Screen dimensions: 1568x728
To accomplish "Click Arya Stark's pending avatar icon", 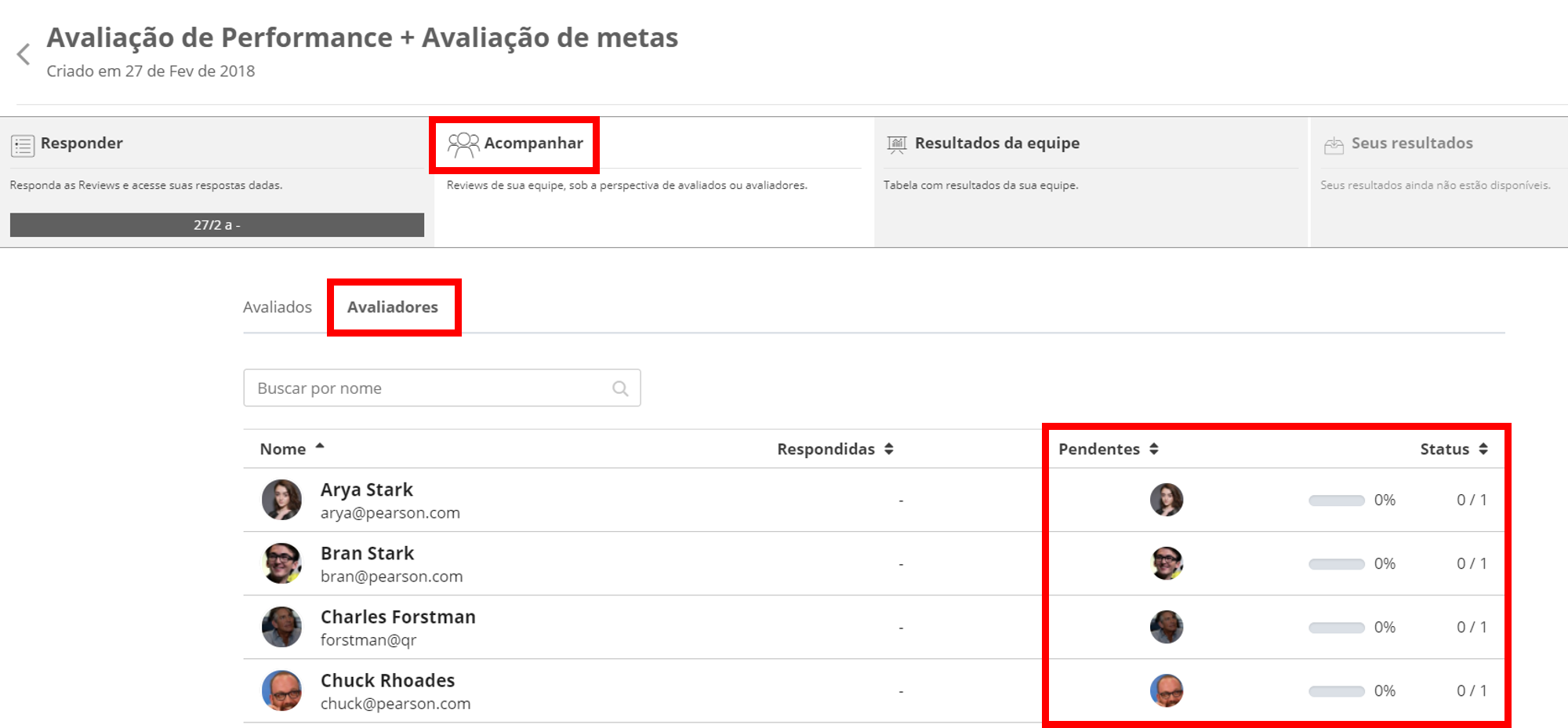I will coord(1166,500).
